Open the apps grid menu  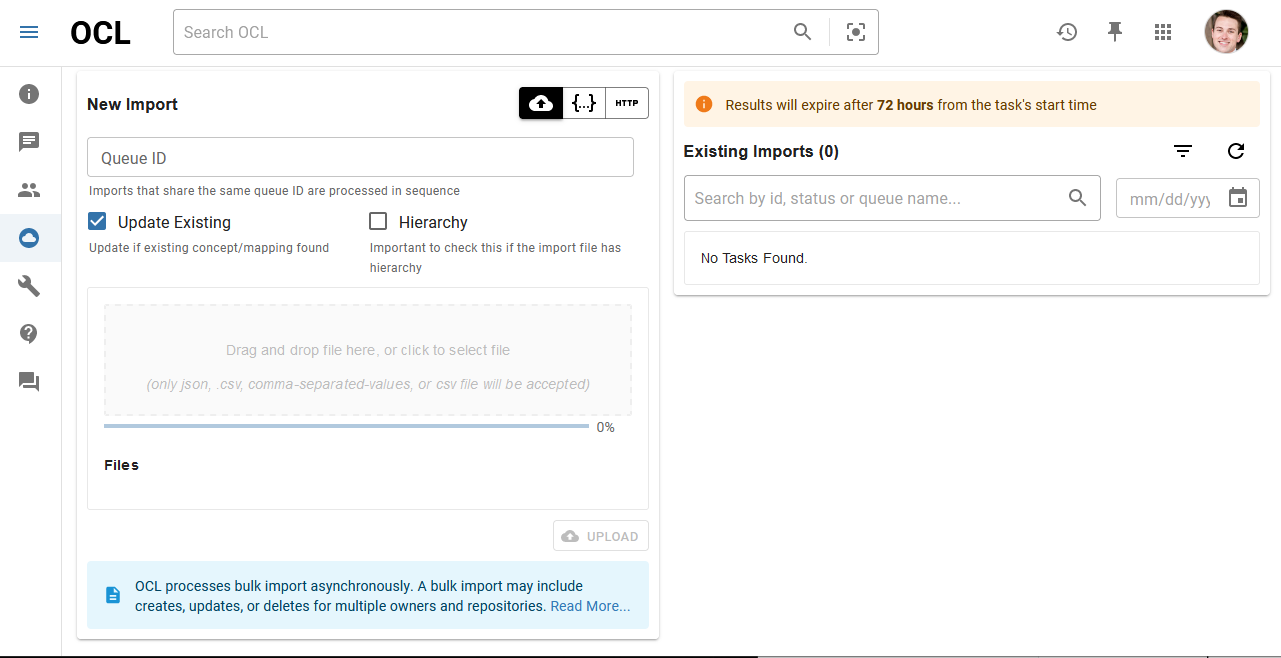1162,32
